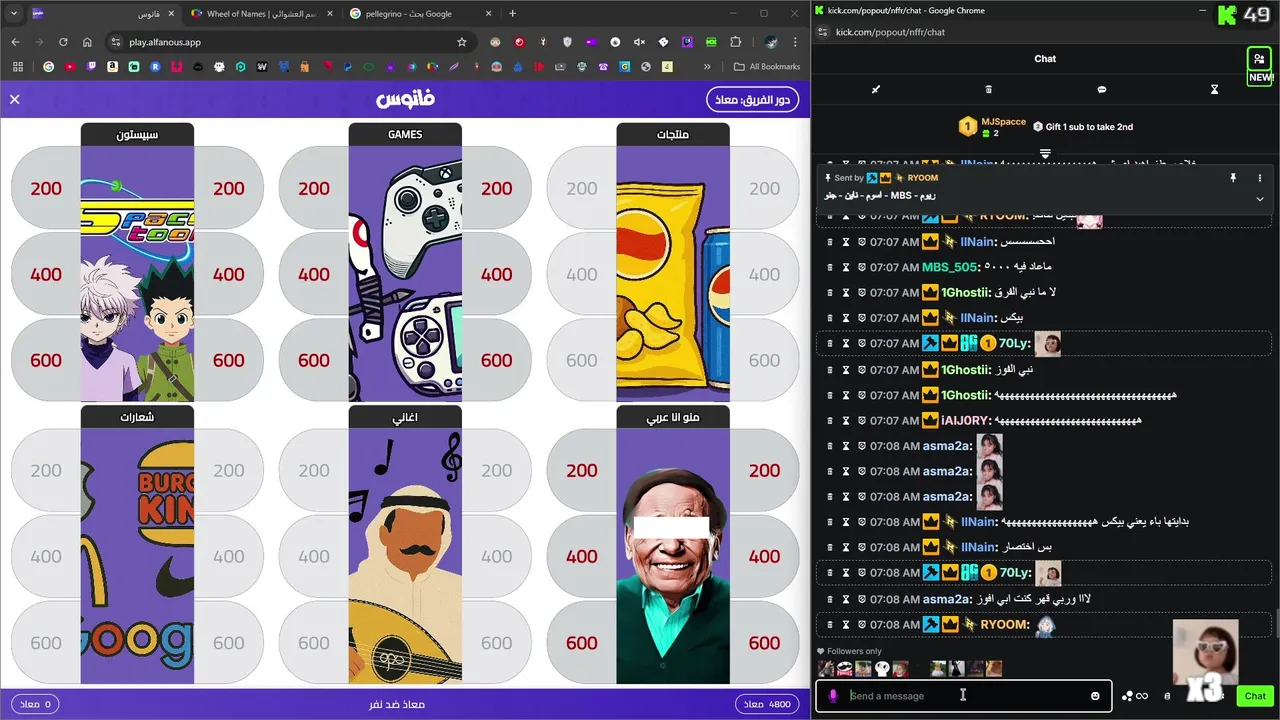The image size is (1280, 720).
Task: Click the منتجات chips category image
Action: click(673, 274)
